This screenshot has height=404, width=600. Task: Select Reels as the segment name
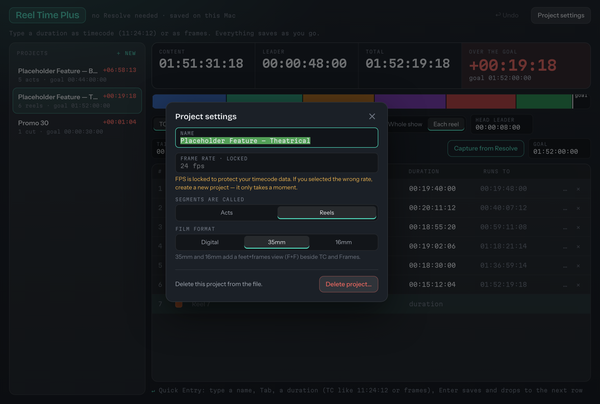tap(327, 212)
